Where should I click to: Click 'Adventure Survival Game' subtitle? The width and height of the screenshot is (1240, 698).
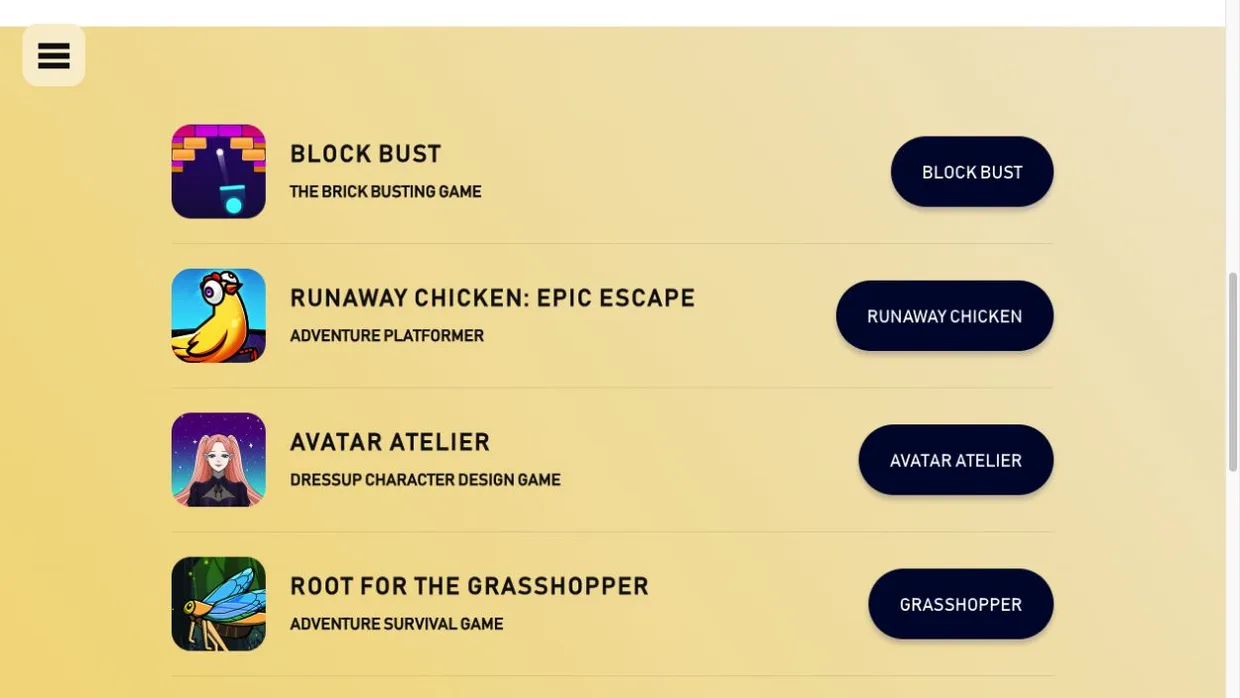[x=396, y=624]
